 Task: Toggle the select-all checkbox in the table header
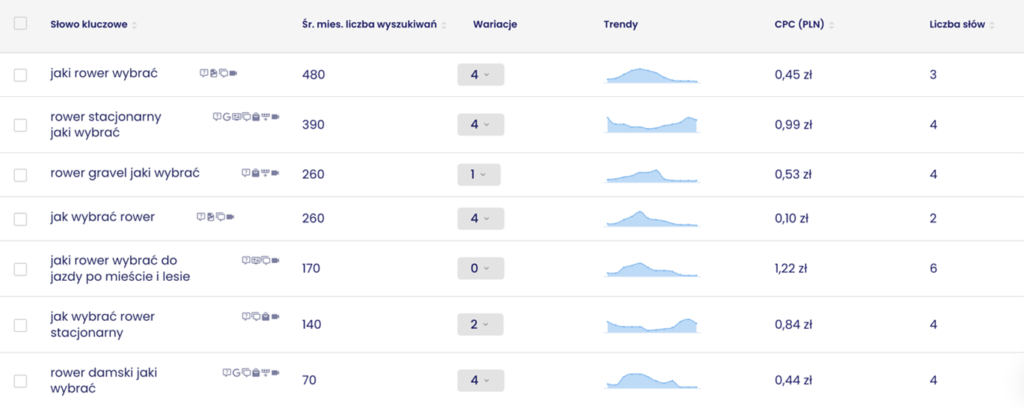[20, 24]
